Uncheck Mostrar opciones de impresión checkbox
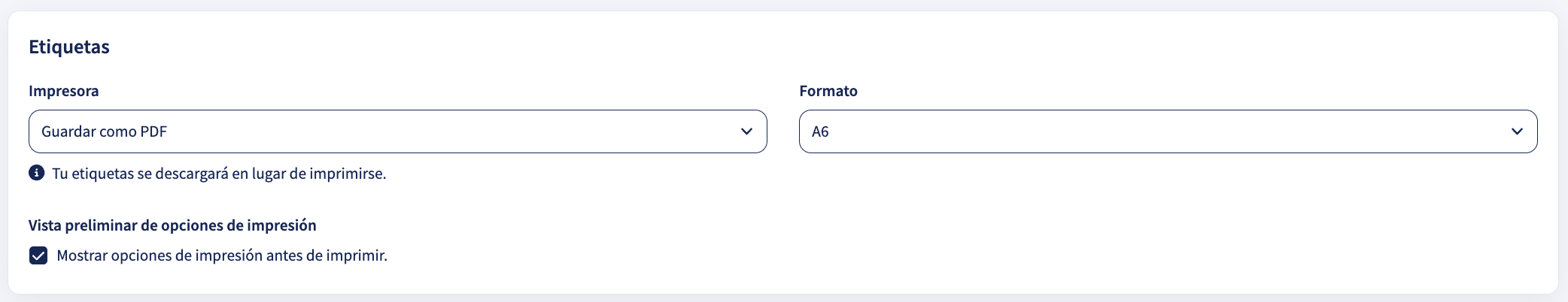 tap(38, 255)
